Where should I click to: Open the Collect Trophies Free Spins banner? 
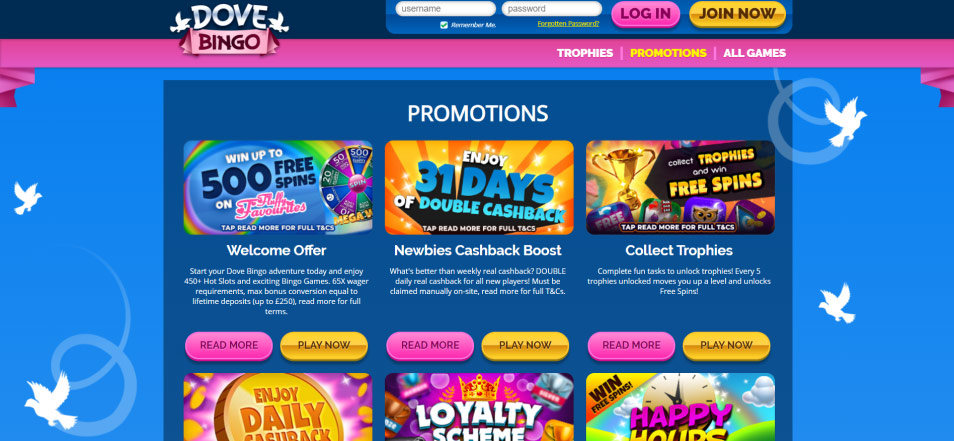[680, 187]
